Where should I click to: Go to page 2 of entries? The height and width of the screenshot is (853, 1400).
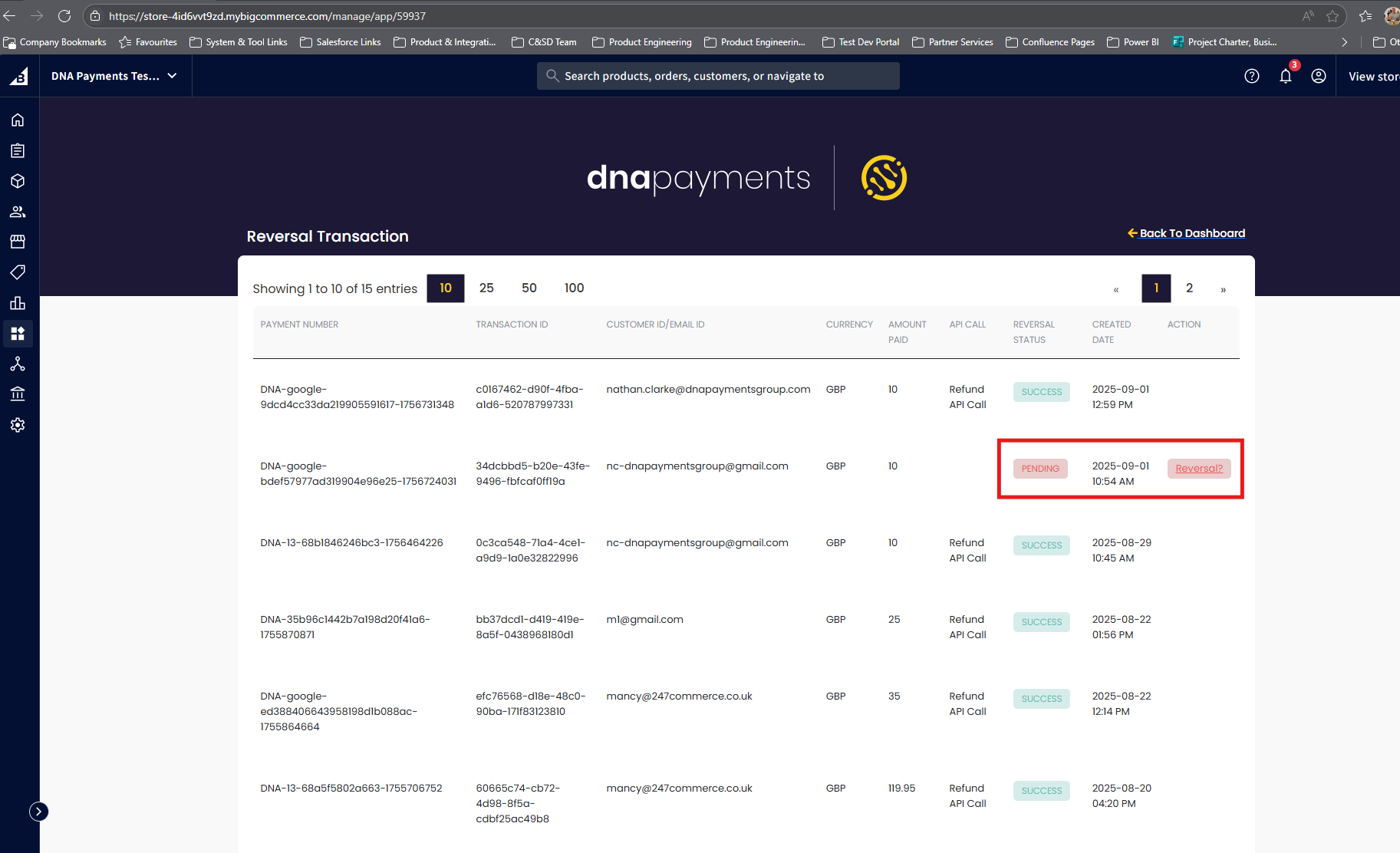click(x=1189, y=288)
